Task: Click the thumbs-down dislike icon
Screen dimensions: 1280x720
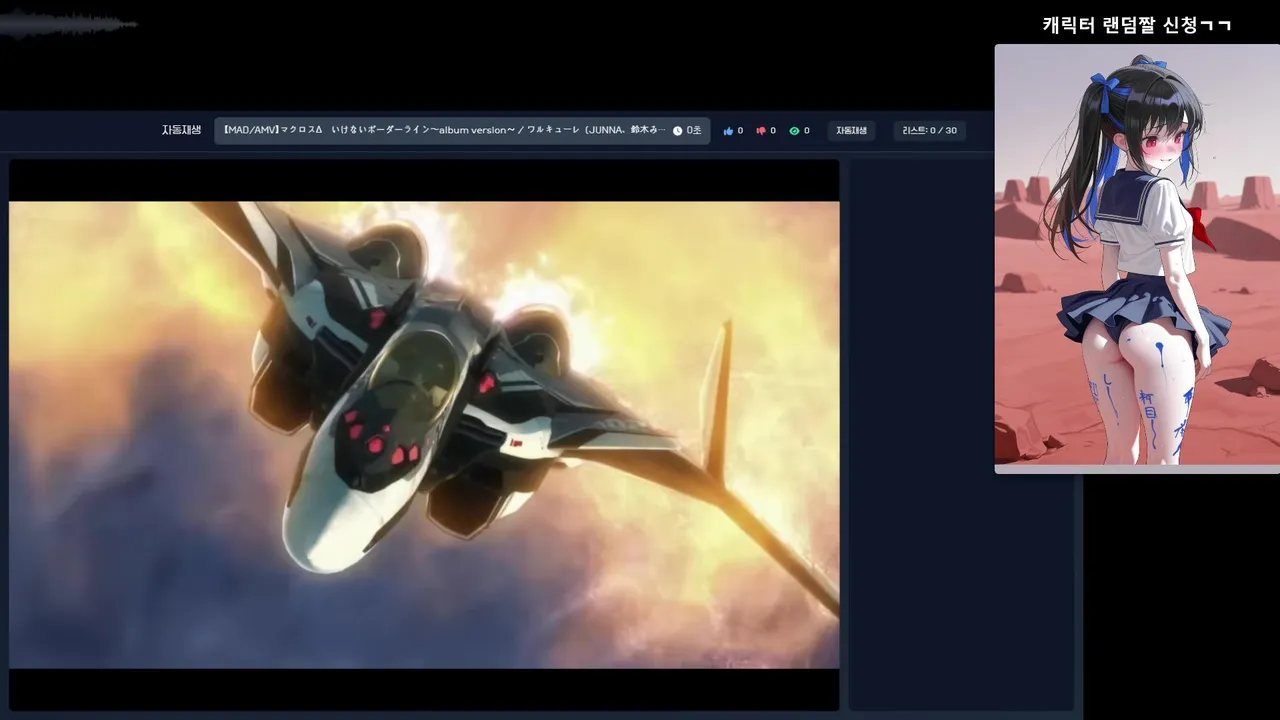Action: click(x=761, y=131)
